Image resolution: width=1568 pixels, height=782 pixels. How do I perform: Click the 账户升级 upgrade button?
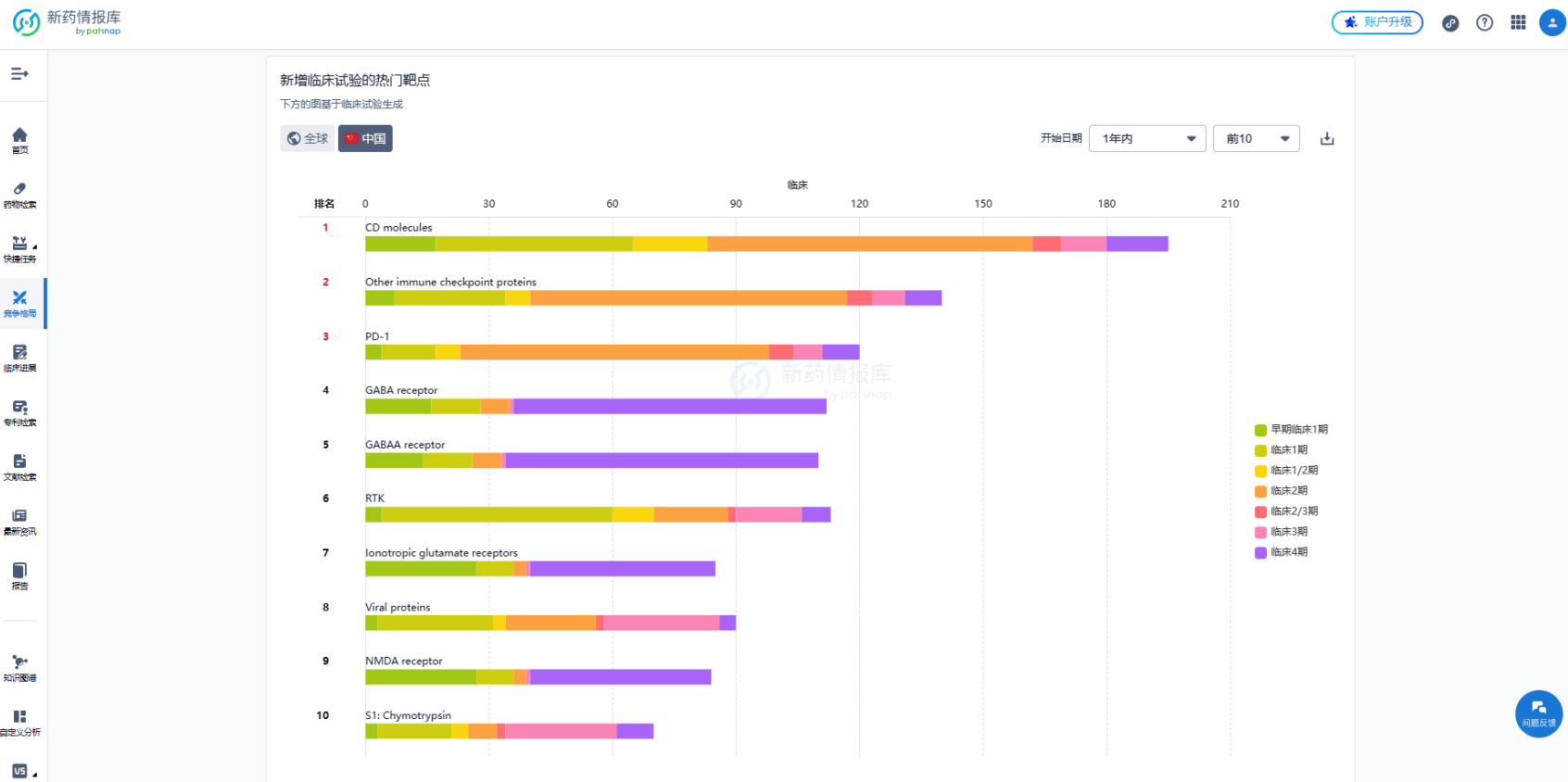click(x=1377, y=22)
